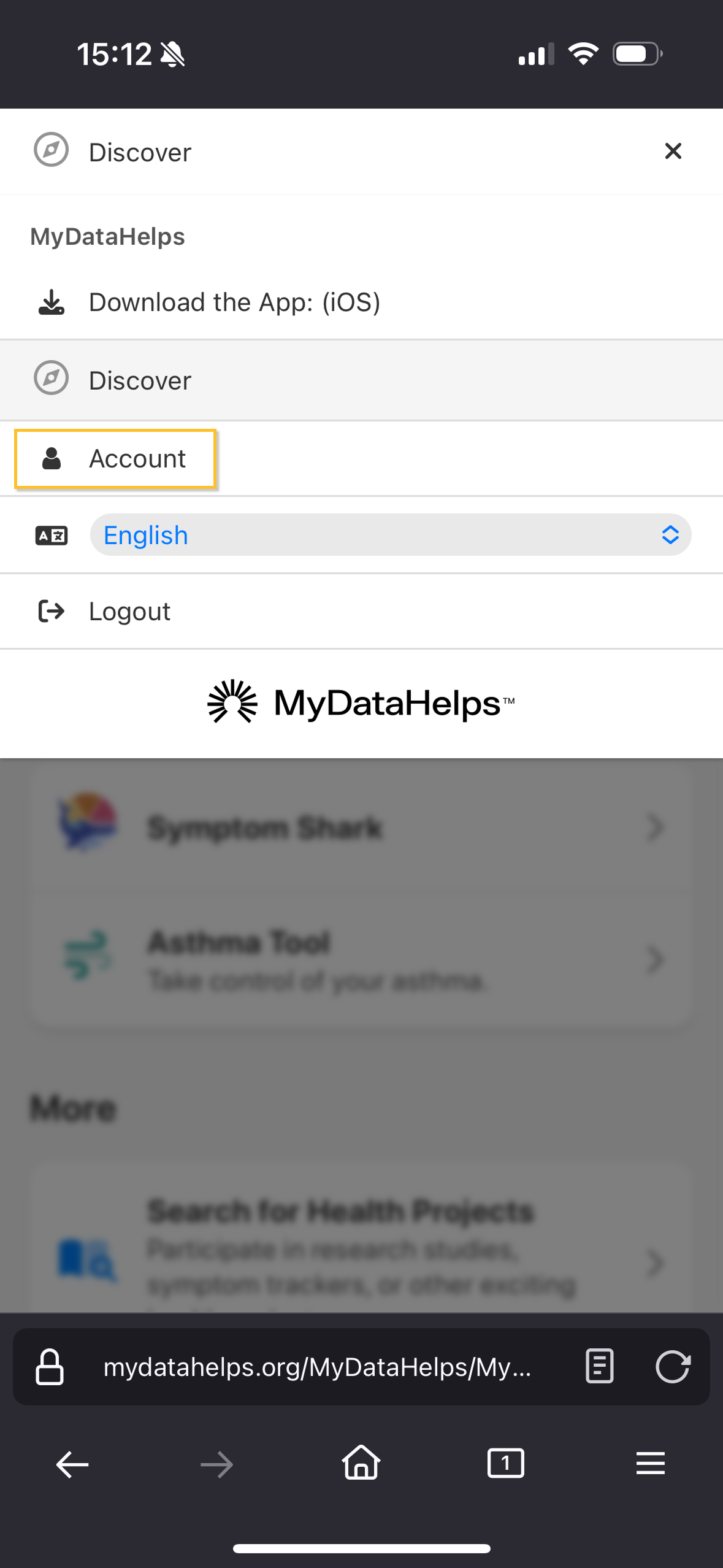Tap the language translation icon
This screenshot has width=723, height=1568.
point(52,536)
